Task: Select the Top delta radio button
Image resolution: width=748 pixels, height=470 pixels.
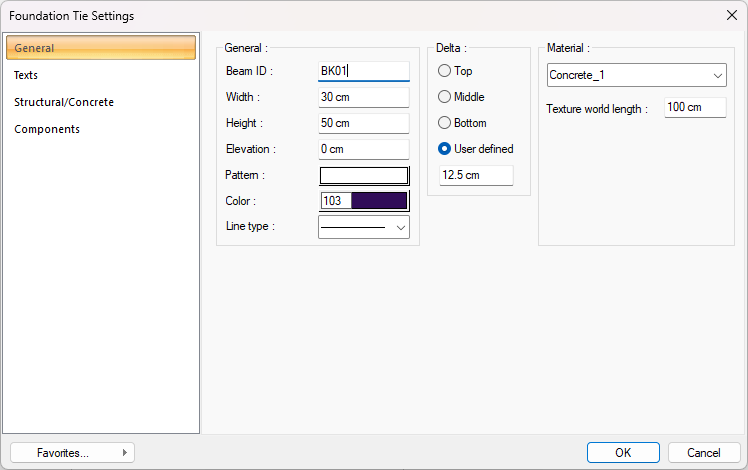Action: (445, 72)
